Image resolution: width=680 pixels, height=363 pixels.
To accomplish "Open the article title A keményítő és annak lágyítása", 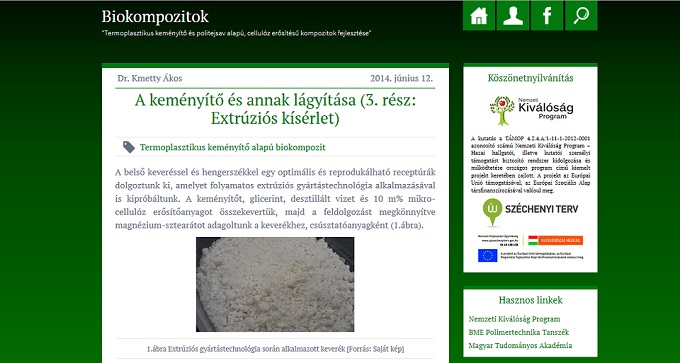I will pyautogui.click(x=275, y=109).
